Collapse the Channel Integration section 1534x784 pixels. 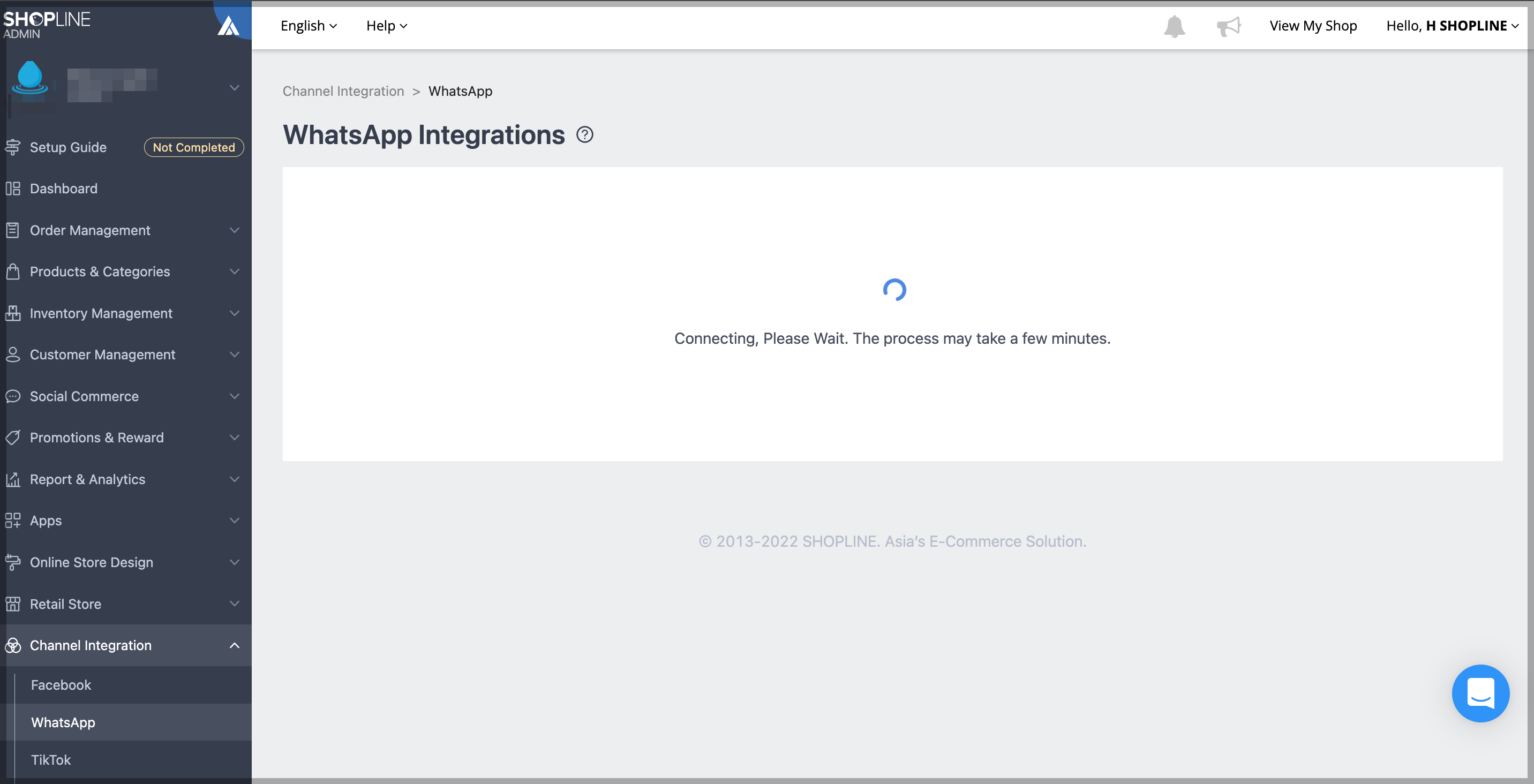pyautogui.click(x=126, y=645)
